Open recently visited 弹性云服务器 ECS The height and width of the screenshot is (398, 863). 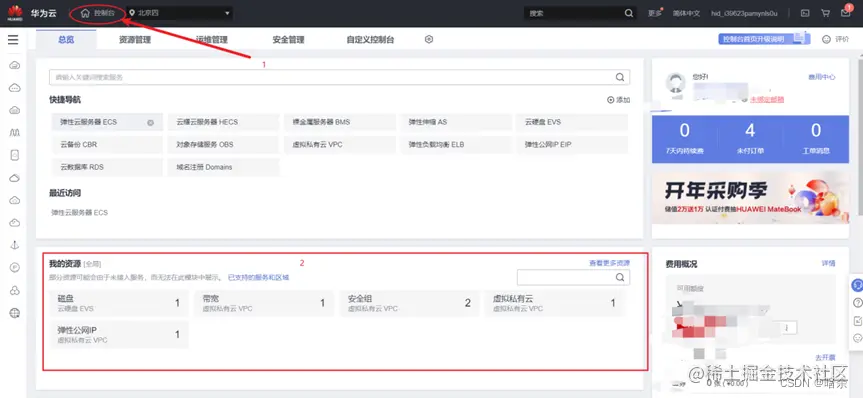coord(79,212)
